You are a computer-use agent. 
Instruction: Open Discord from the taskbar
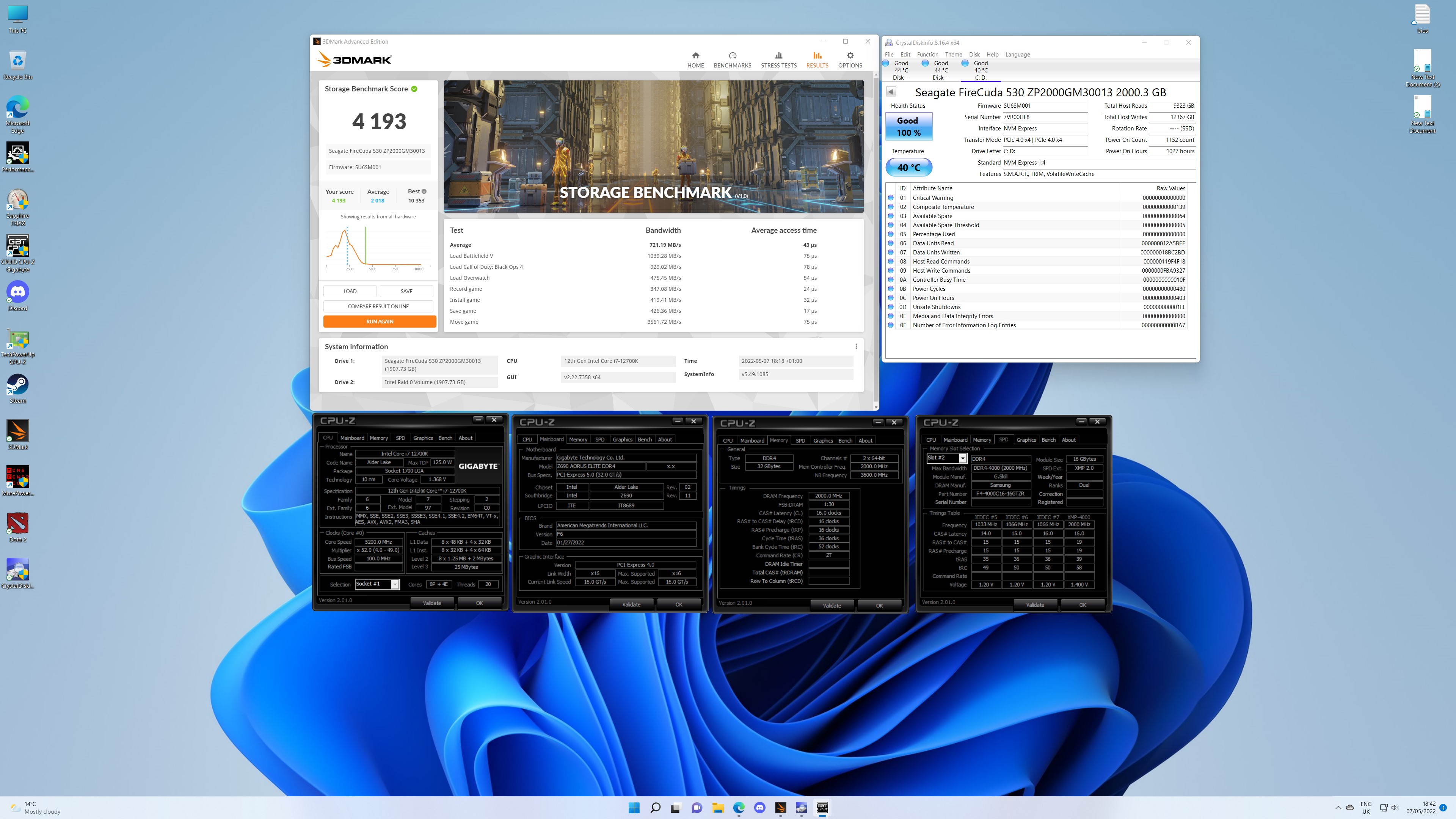point(759,808)
